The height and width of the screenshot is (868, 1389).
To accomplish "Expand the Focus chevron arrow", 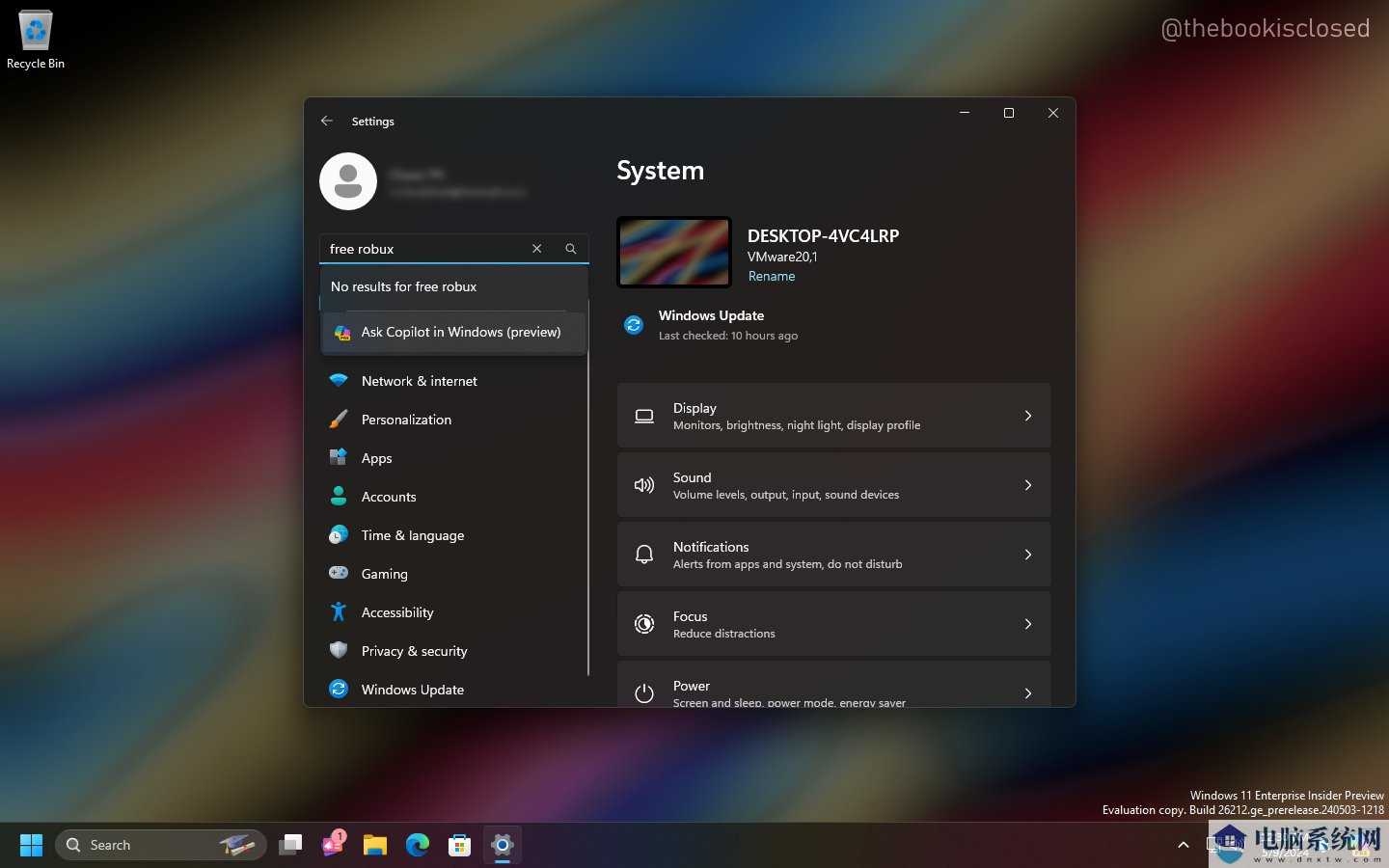I will 1028,624.
